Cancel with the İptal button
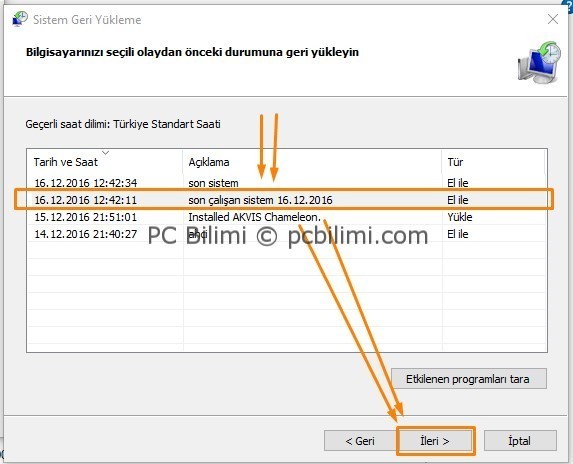Image resolution: width=573 pixels, height=464 pixels. pos(520,441)
